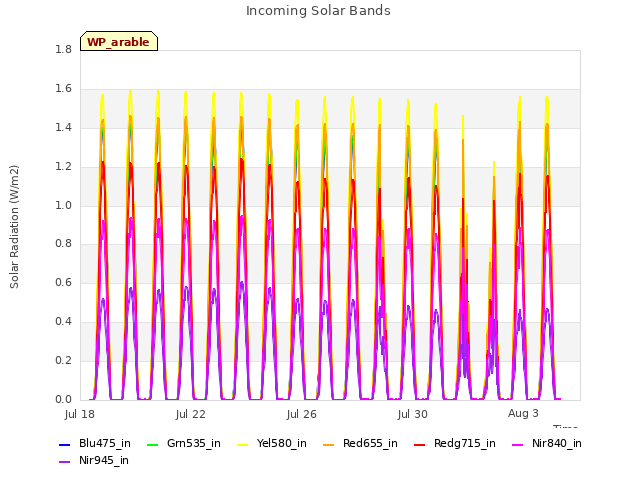Click the Red655_in orange legend swatch
This screenshot has width=640, height=480.
coord(329,444)
